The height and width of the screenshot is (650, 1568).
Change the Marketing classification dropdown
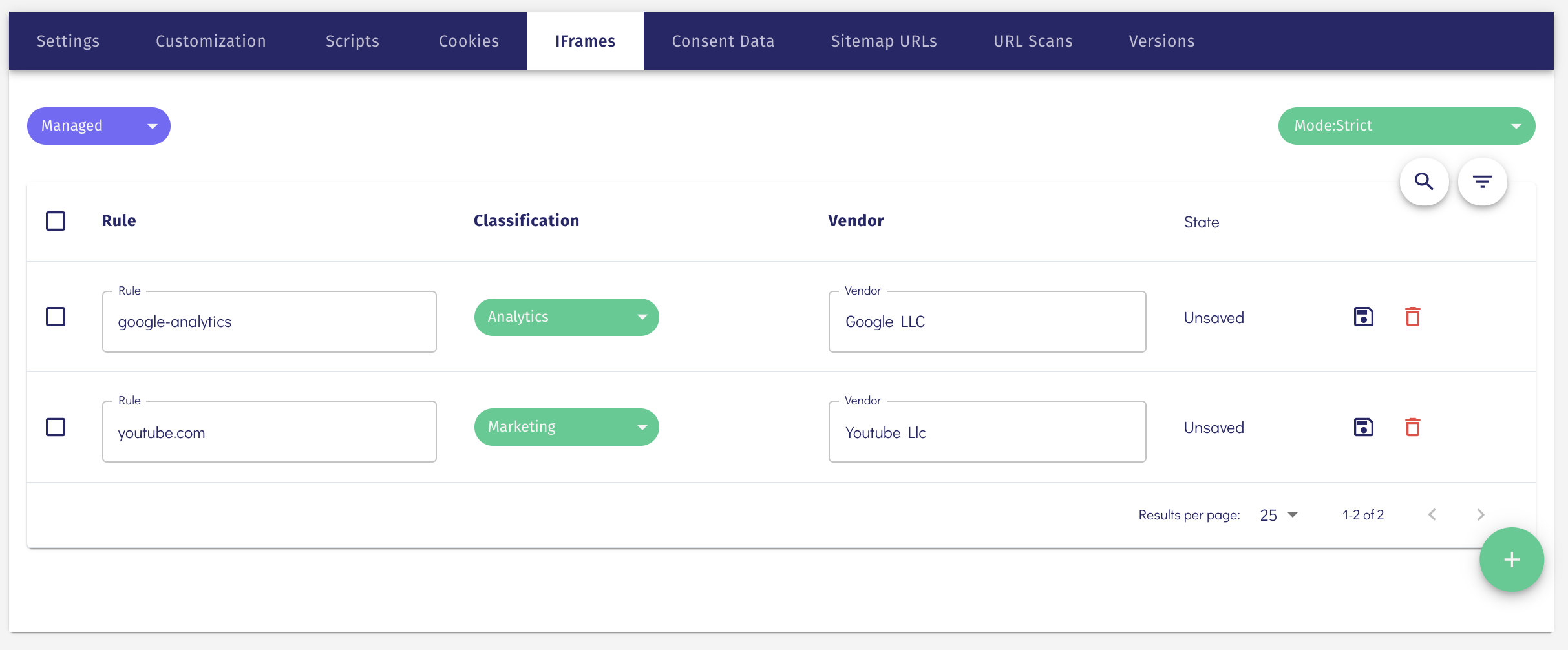(566, 426)
